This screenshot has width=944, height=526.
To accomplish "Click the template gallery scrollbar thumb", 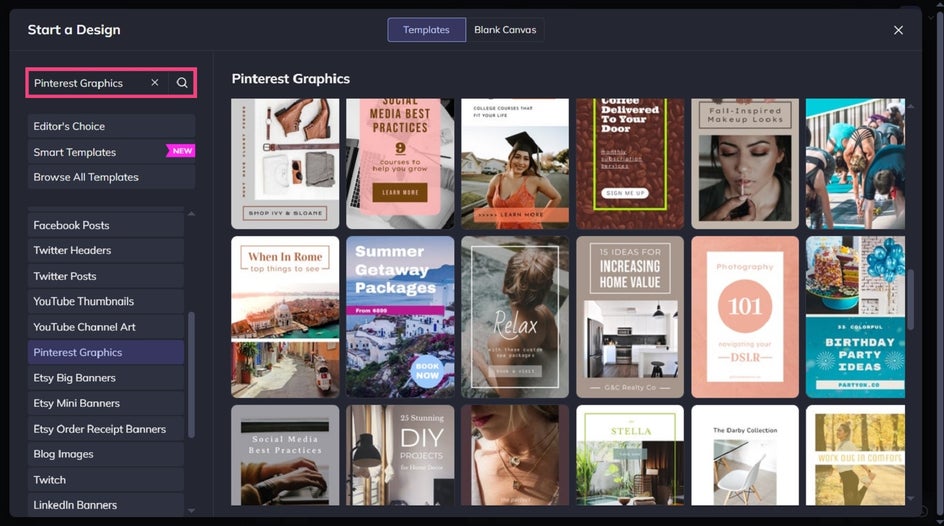I will pos(910,299).
